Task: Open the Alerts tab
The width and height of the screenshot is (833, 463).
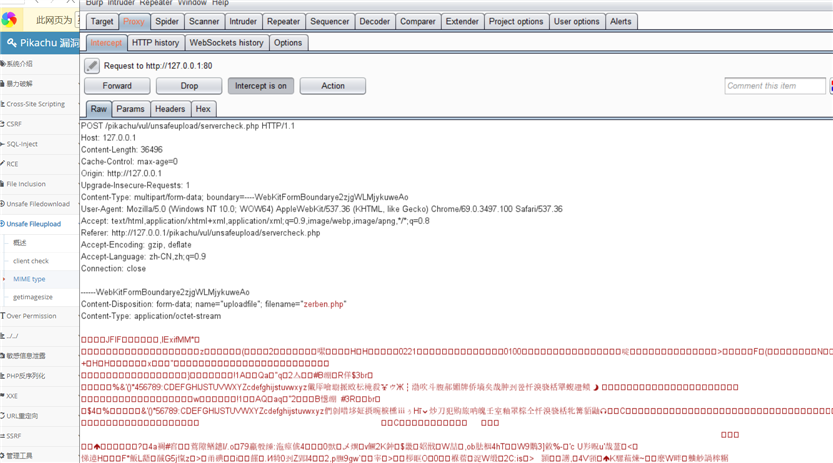Action: point(620,21)
